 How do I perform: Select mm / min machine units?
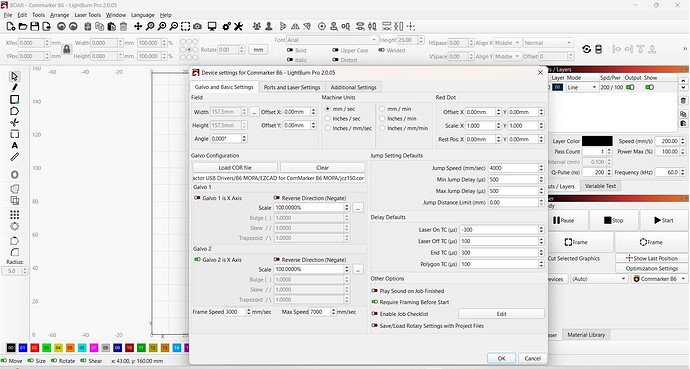(395, 109)
